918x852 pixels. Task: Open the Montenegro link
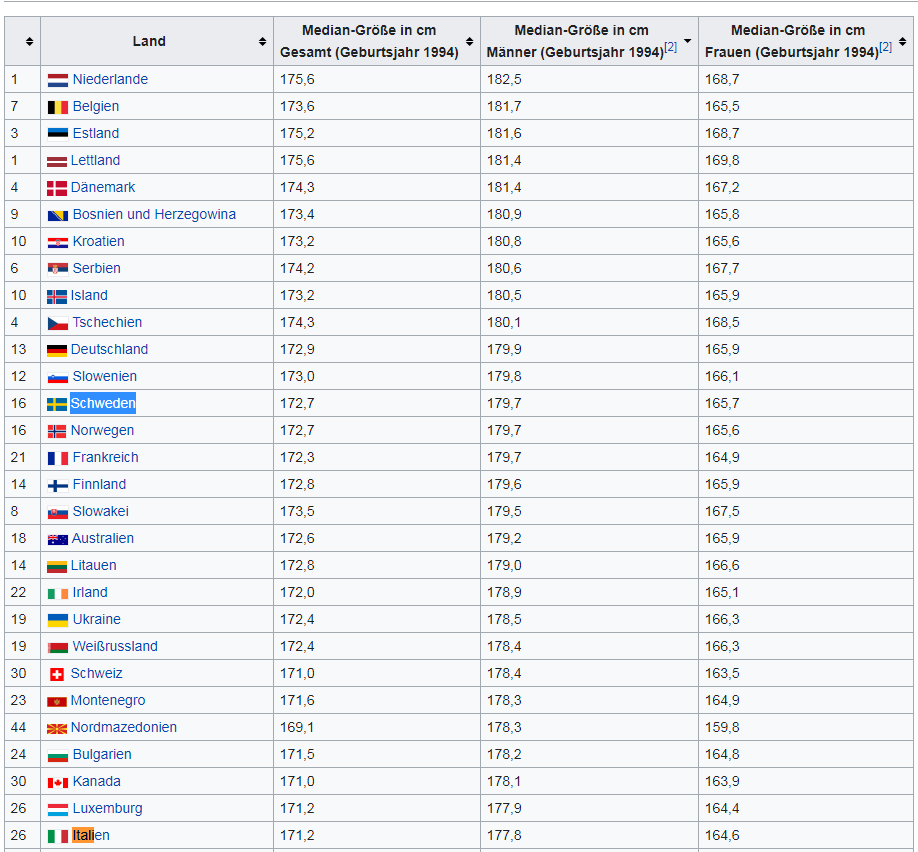click(108, 700)
